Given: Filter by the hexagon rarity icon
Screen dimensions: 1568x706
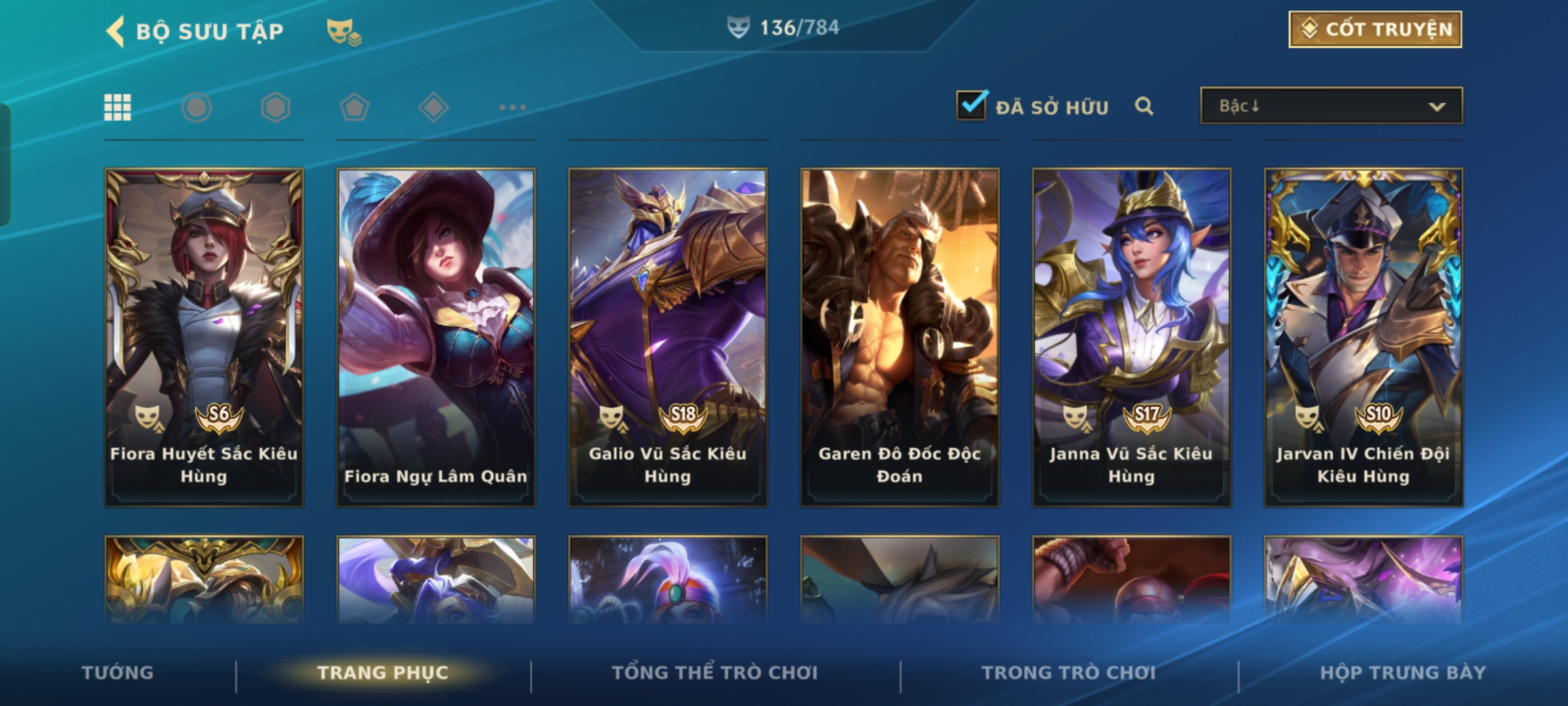Looking at the screenshot, I should coord(276,107).
